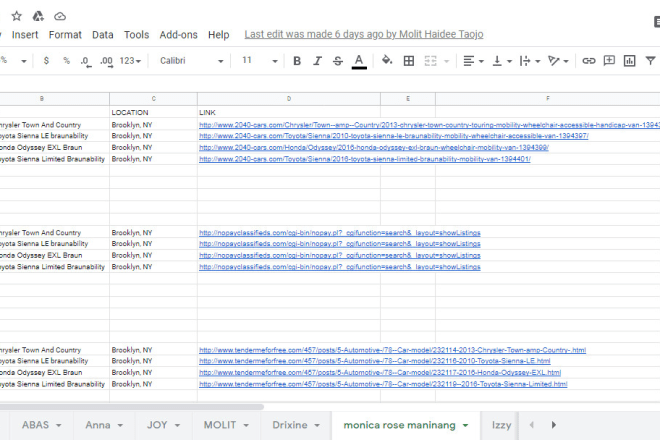
Task: Open the font size dropdown
Action: coord(258,61)
